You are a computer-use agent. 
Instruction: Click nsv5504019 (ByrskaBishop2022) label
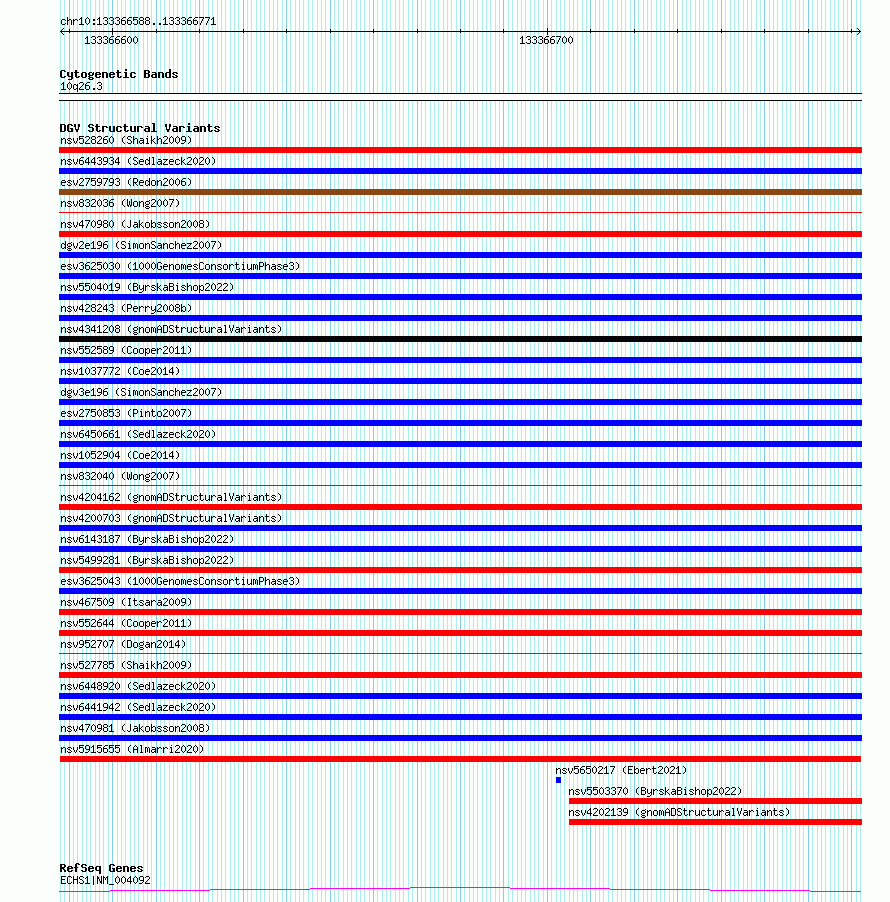[x=147, y=287]
